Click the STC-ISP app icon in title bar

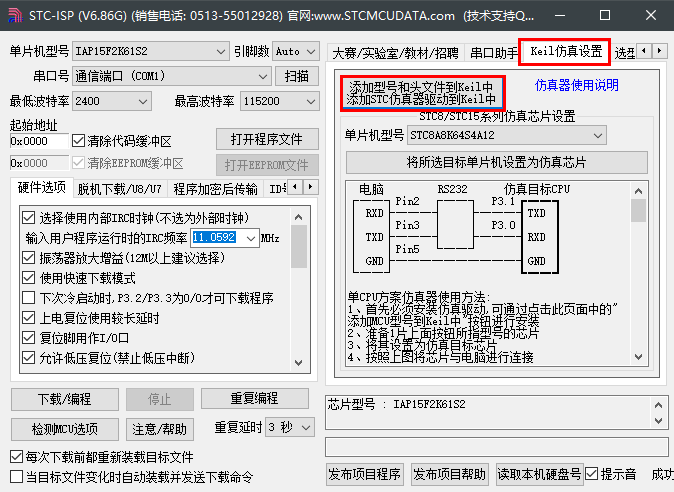pos(15,15)
